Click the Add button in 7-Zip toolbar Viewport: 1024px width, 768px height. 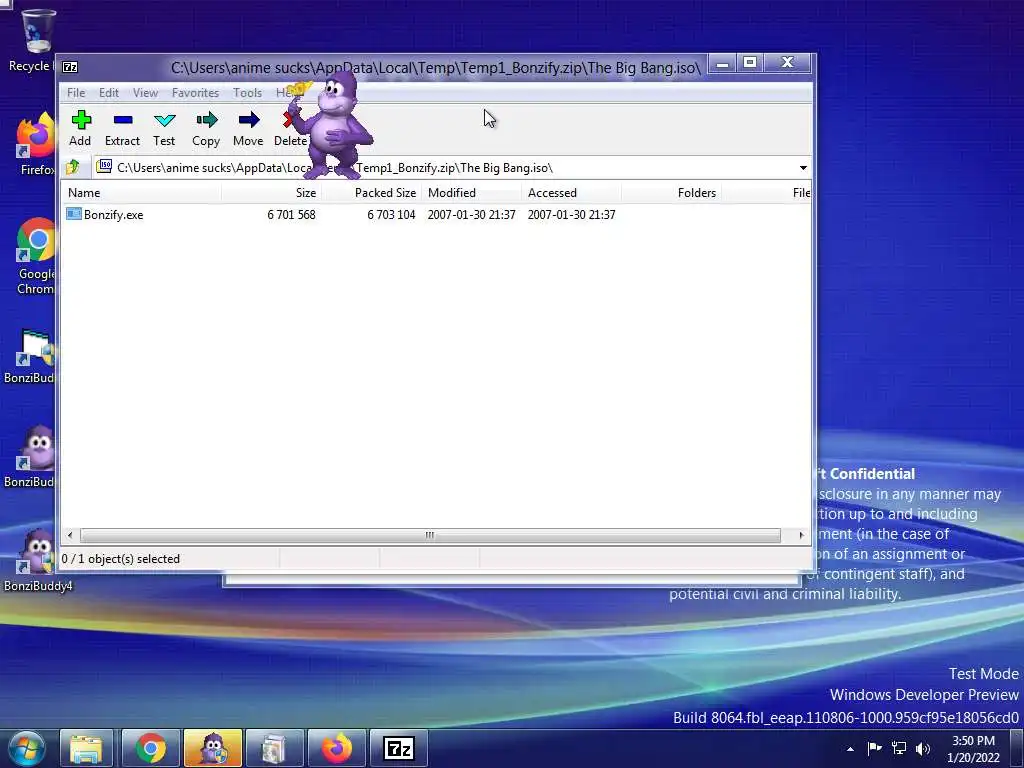(80, 128)
